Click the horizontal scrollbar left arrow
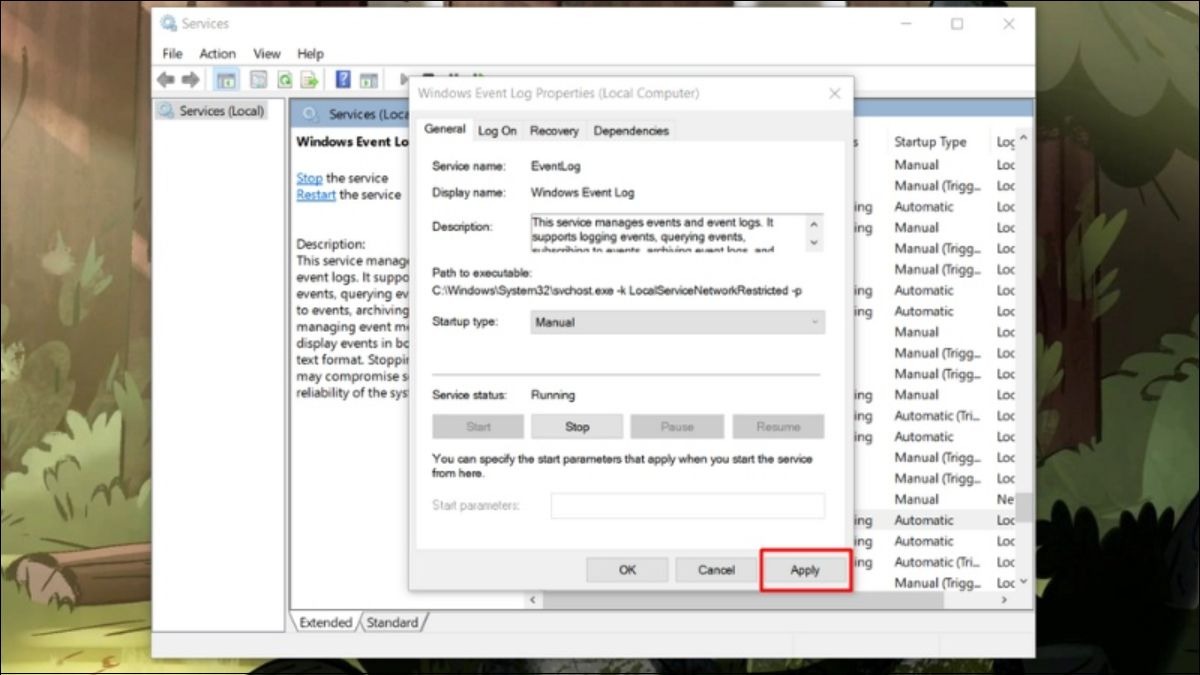Screen dimensions: 1200x675 [x=534, y=600]
